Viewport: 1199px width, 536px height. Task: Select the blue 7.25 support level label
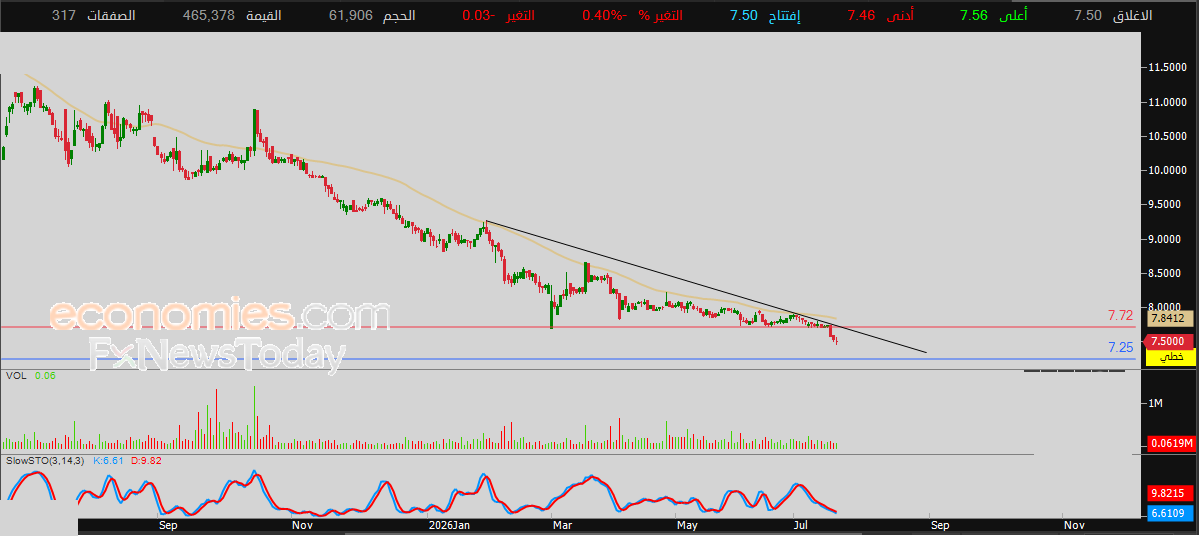click(x=1120, y=347)
